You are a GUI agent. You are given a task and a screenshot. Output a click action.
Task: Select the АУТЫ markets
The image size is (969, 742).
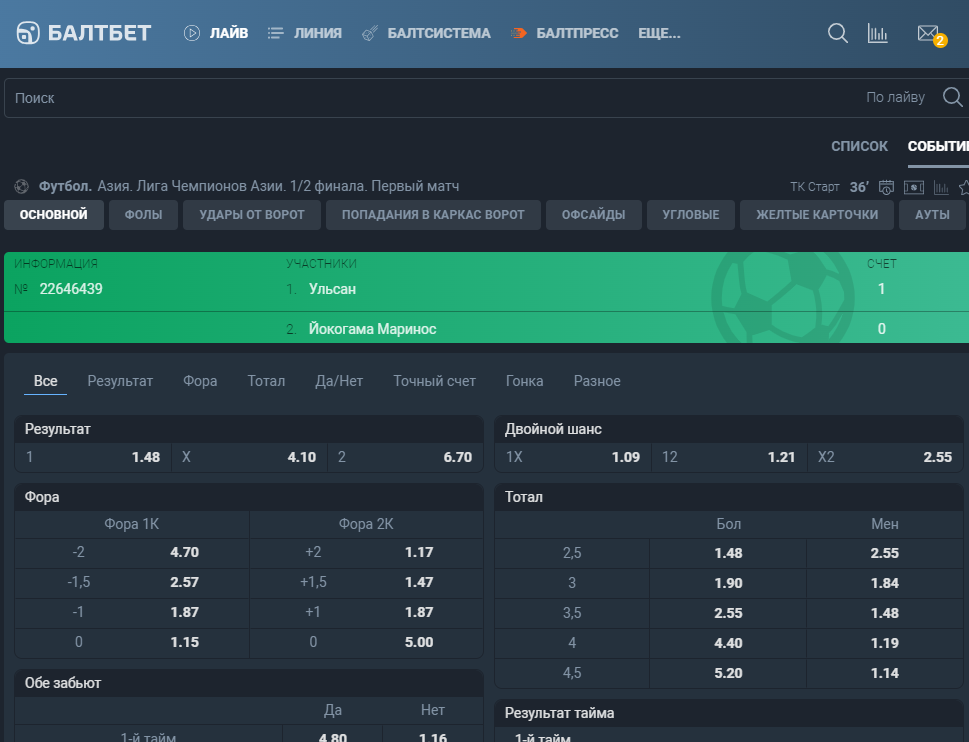tap(932, 215)
